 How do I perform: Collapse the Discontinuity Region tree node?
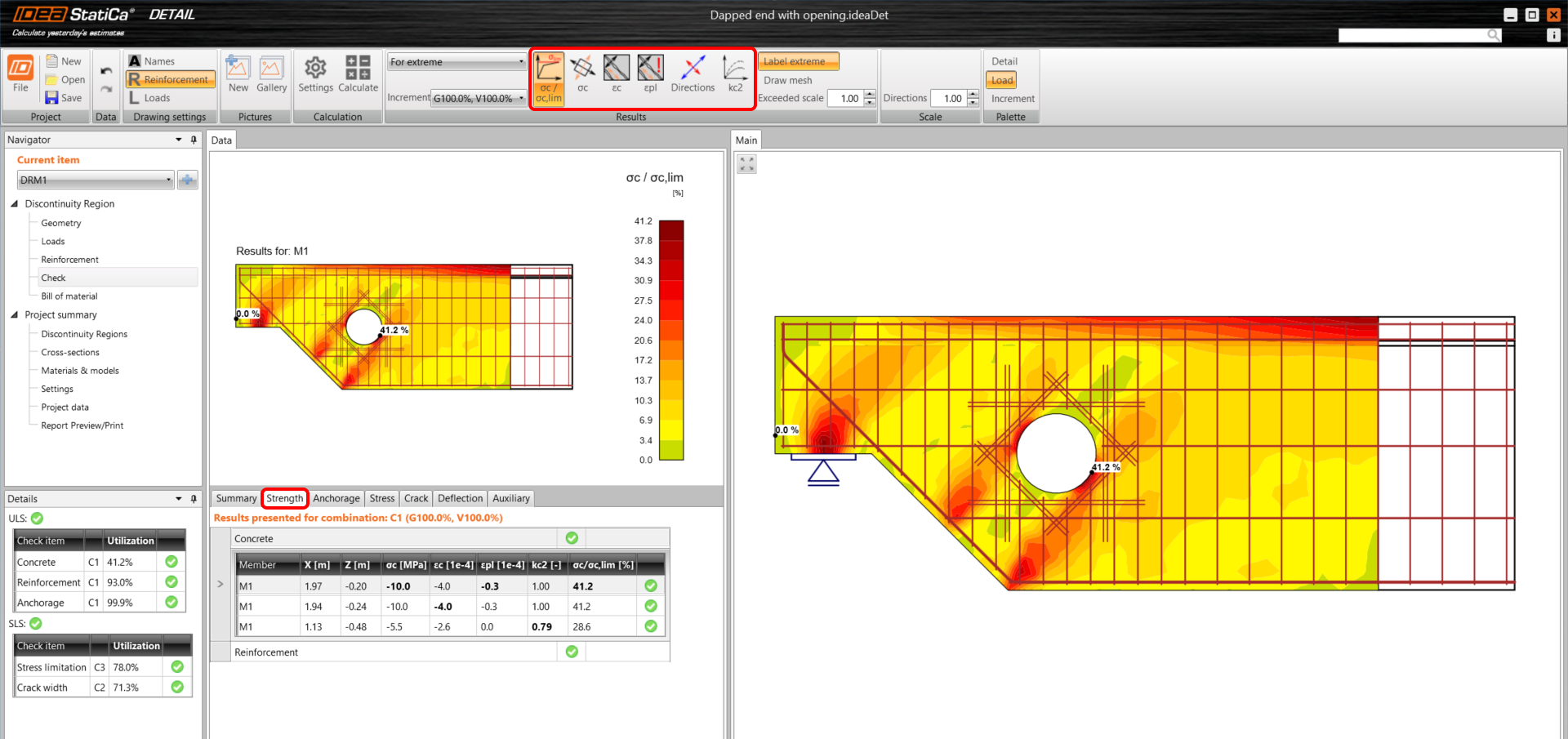15,203
